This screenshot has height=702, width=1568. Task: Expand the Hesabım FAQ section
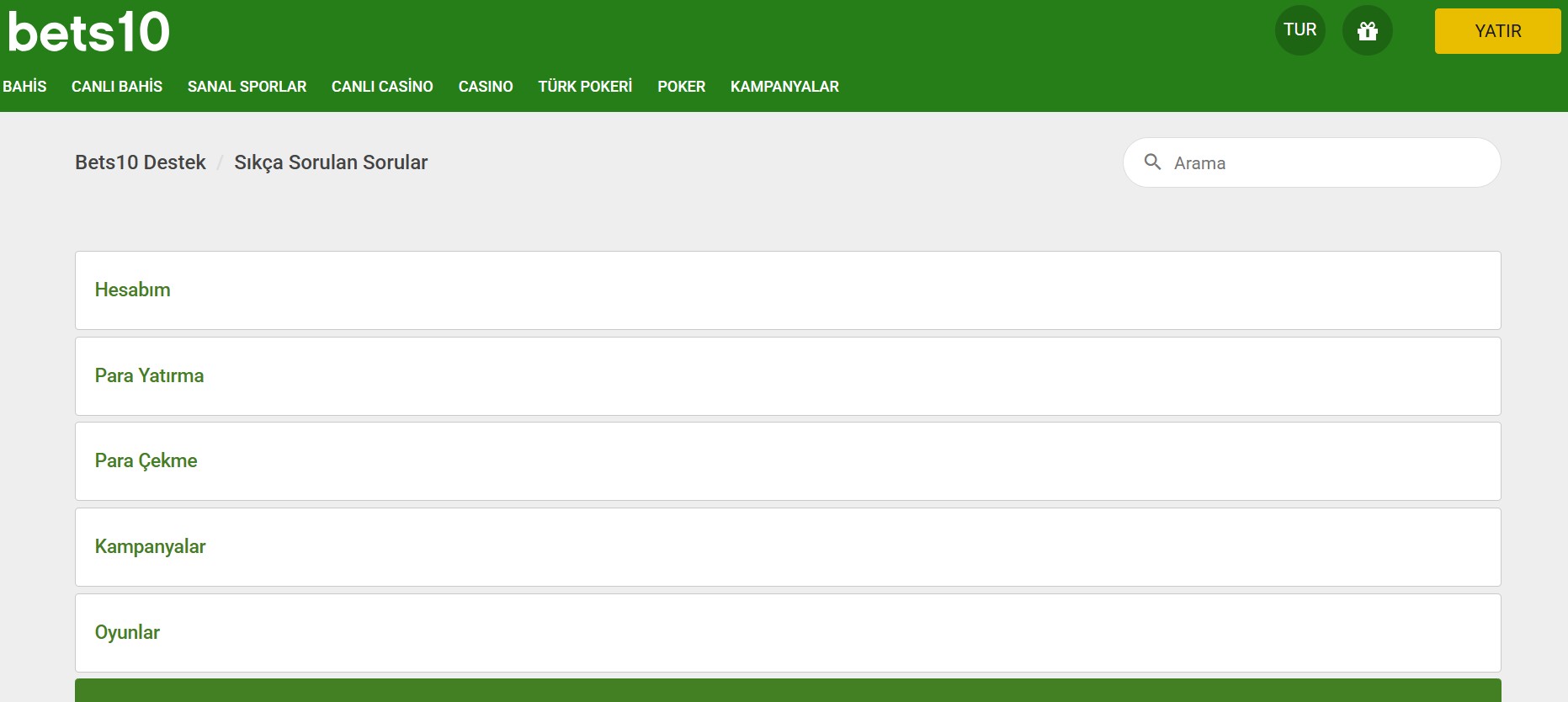pos(788,290)
